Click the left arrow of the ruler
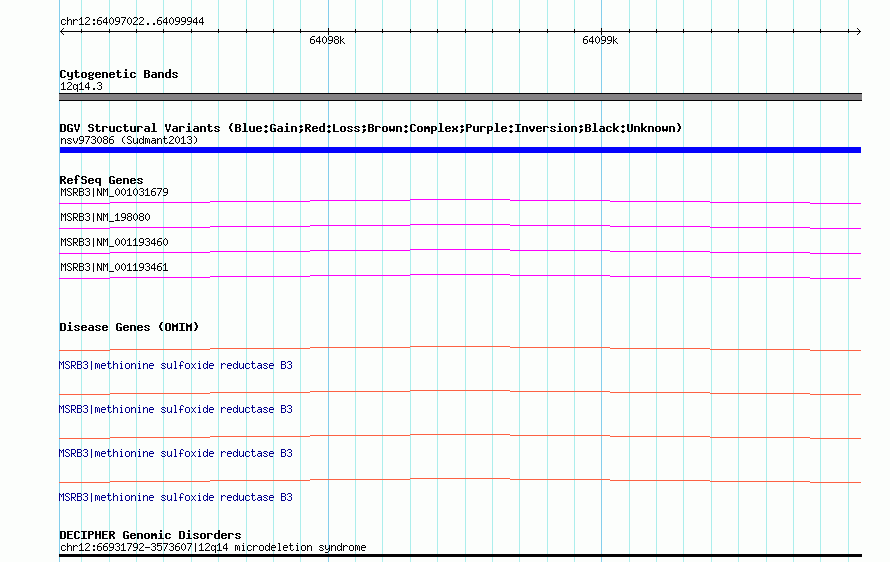890x562 pixels. (x=62, y=32)
